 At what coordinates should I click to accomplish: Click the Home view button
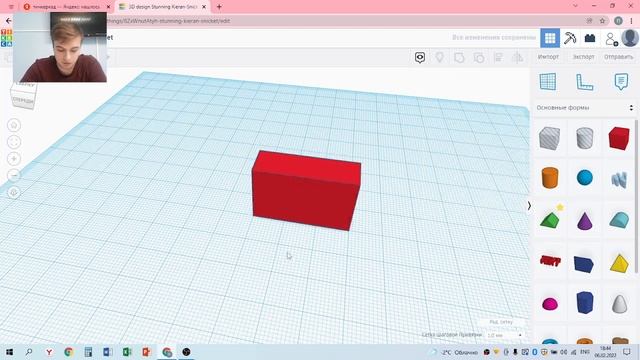pyautogui.click(x=14, y=125)
